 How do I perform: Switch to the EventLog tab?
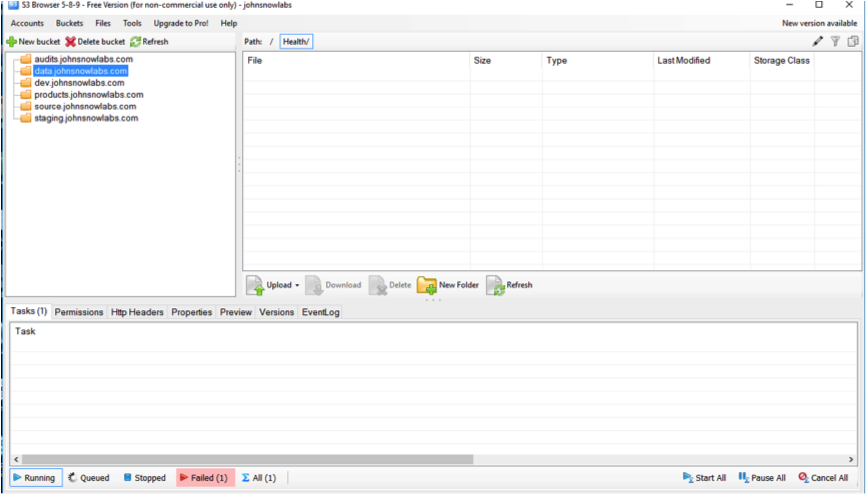pyautogui.click(x=320, y=312)
